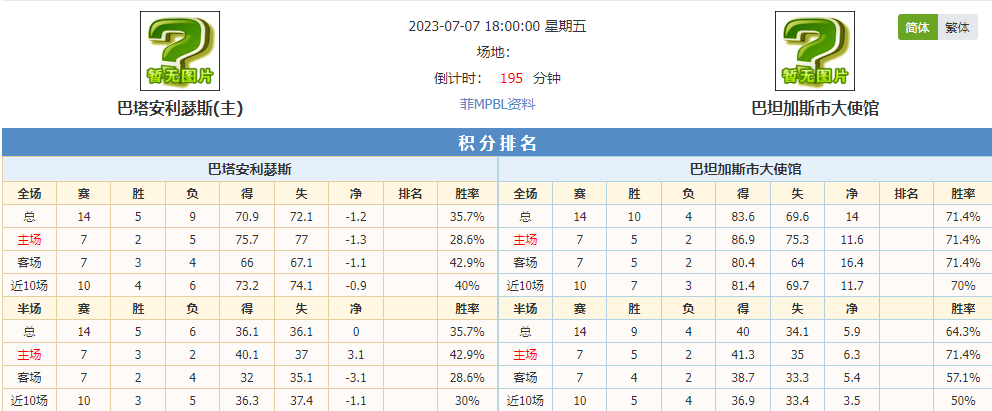Screen dimensions: 992x411
Task: Click the away team half-time 得 value 36.9
Action: click(743, 400)
